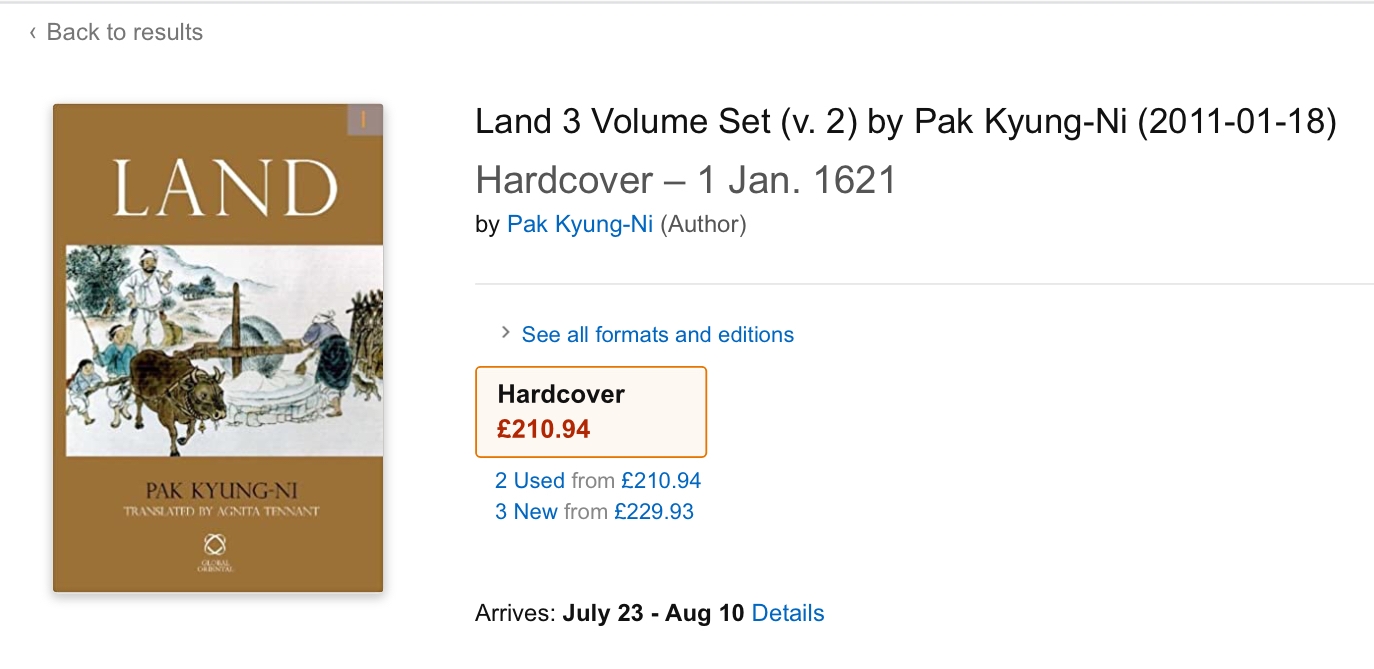This screenshot has height=669, width=1374.
Task: Open the 2 Used offers link
Action: pos(530,481)
